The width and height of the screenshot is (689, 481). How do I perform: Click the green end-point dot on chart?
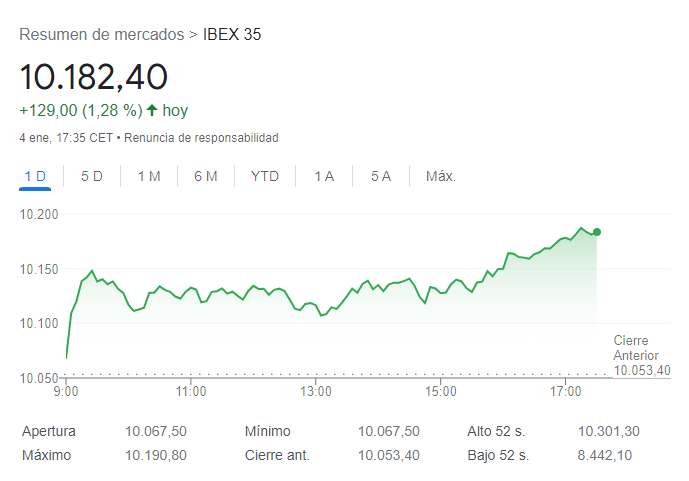[597, 232]
